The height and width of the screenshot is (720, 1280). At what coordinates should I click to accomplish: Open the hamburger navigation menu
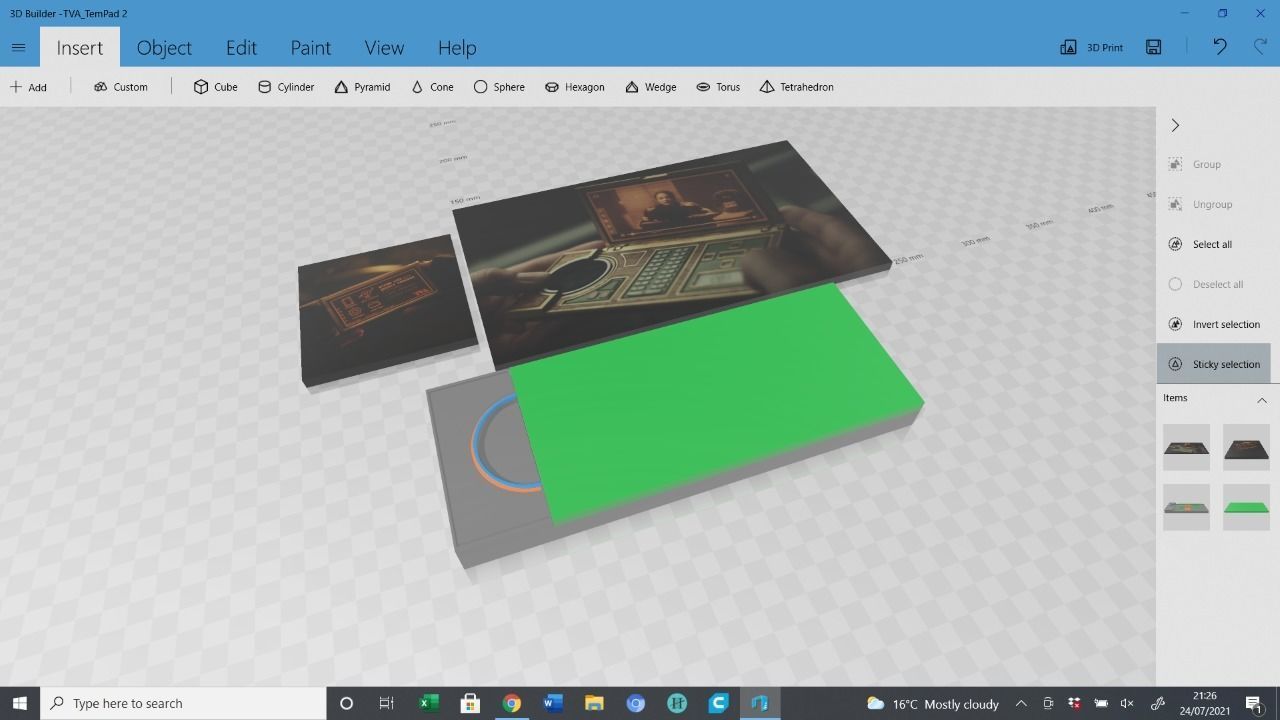(x=18, y=47)
